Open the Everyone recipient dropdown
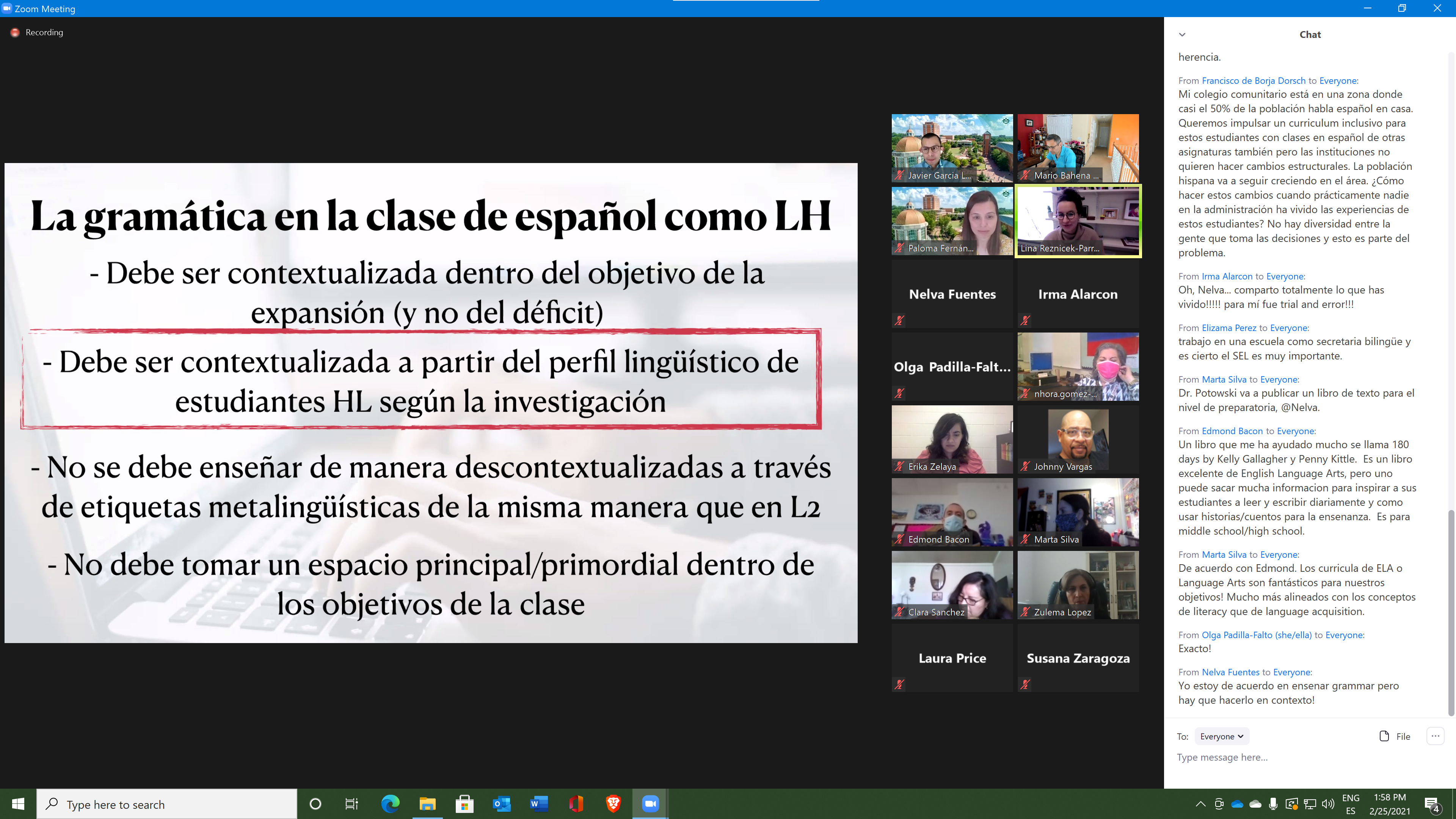 [x=1221, y=736]
